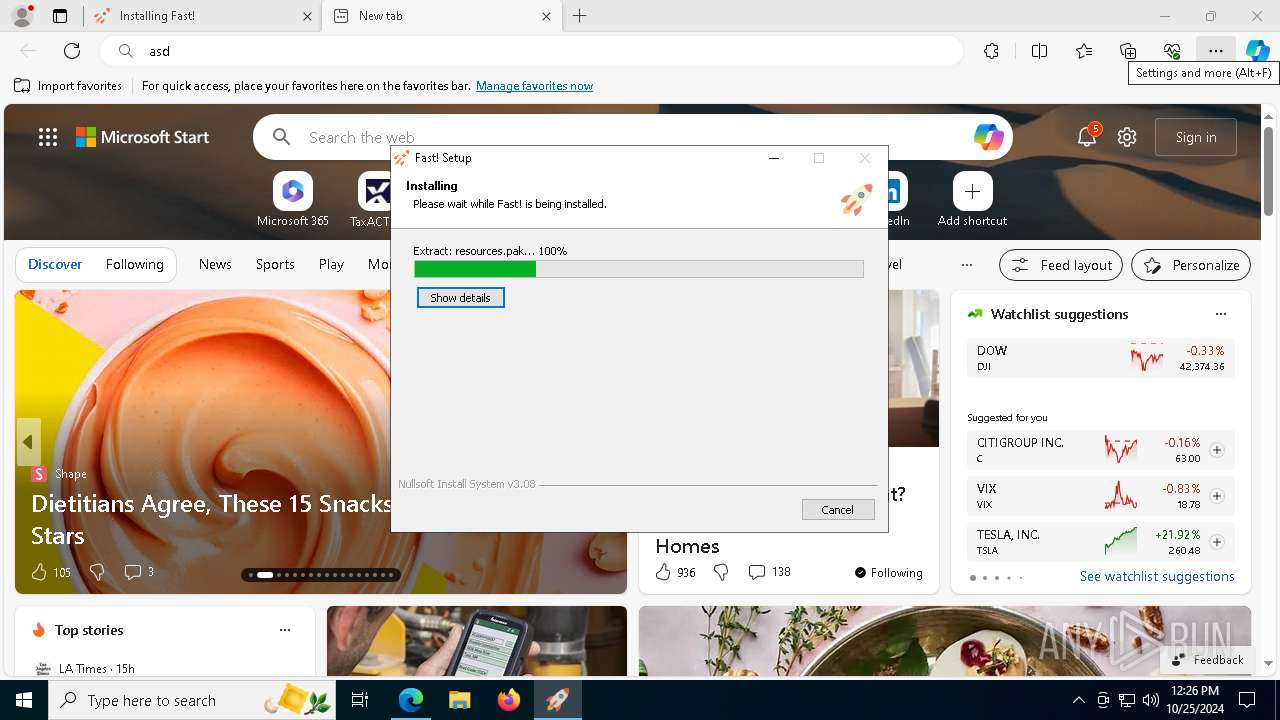Open browser Extensions icon
Image resolution: width=1280 pixels, height=720 pixels.
coord(991,51)
